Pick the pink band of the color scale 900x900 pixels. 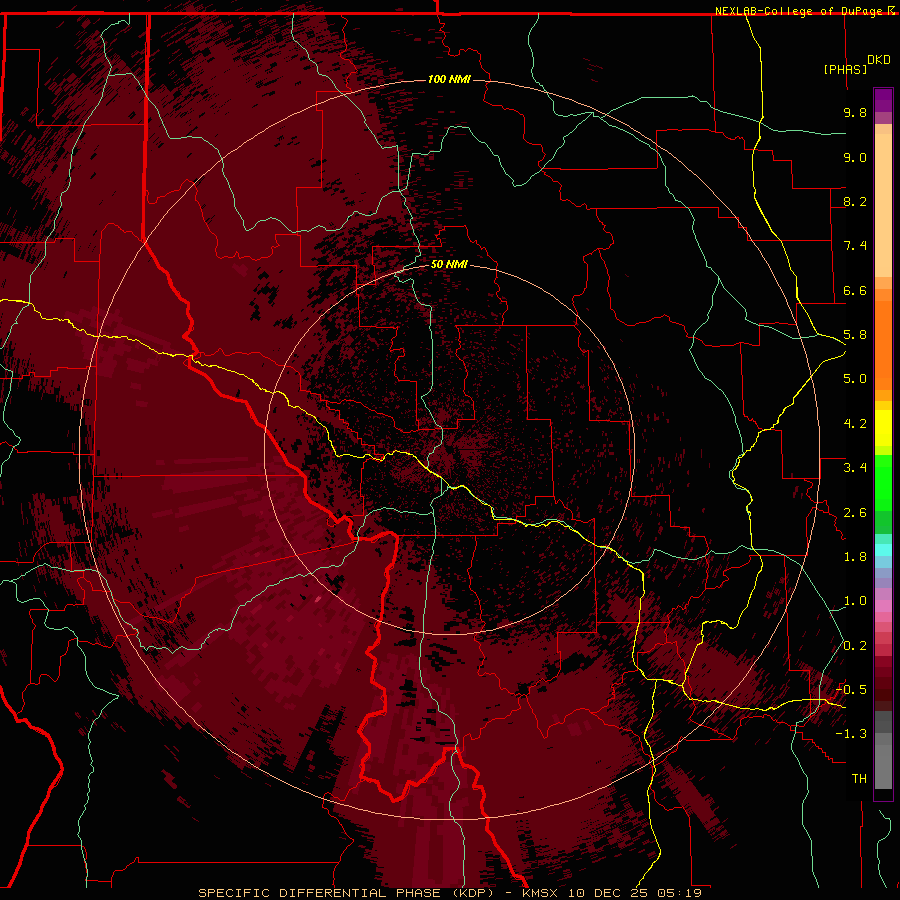pos(883,606)
